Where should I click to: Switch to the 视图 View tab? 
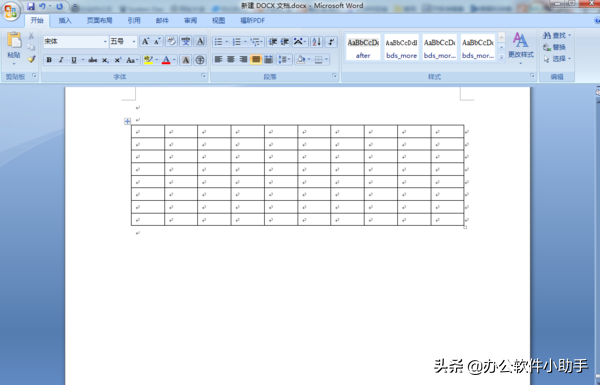218,21
